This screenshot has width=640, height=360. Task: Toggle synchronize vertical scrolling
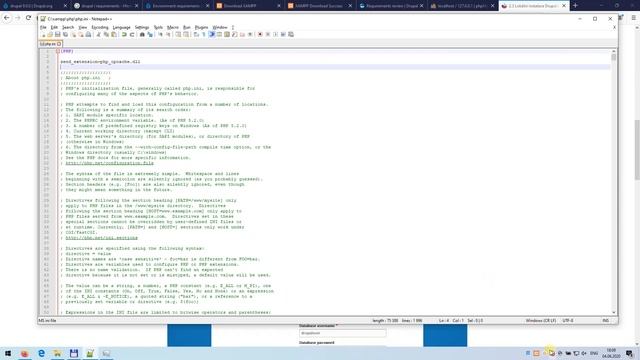[x=178, y=35]
